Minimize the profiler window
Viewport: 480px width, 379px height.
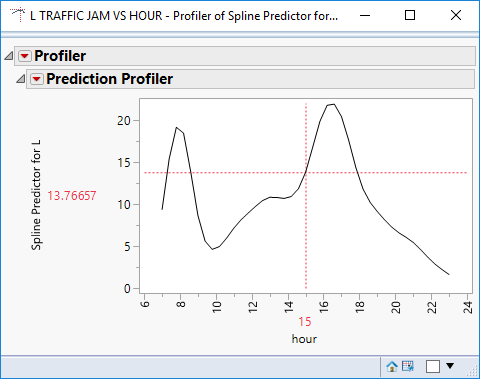click(x=365, y=15)
